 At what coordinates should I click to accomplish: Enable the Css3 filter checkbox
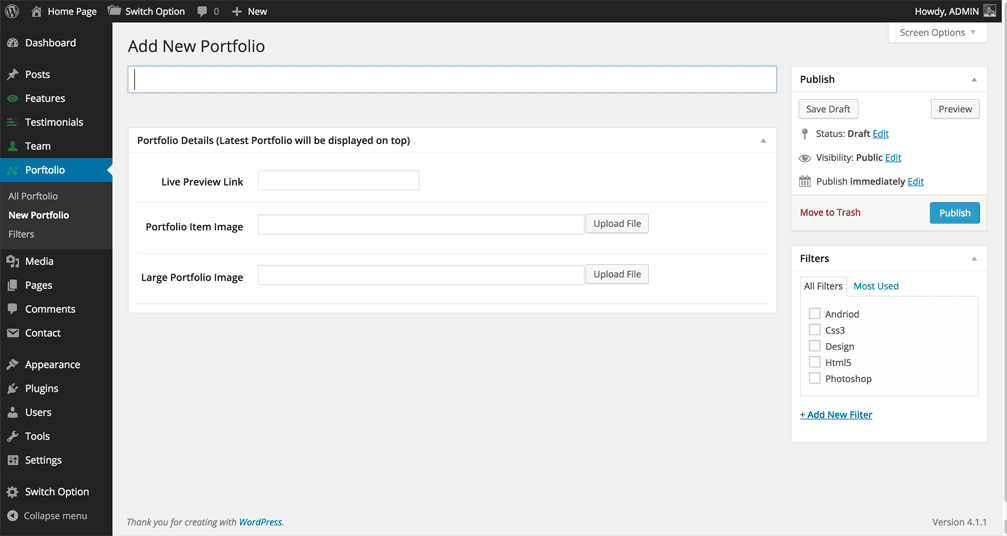pos(814,330)
